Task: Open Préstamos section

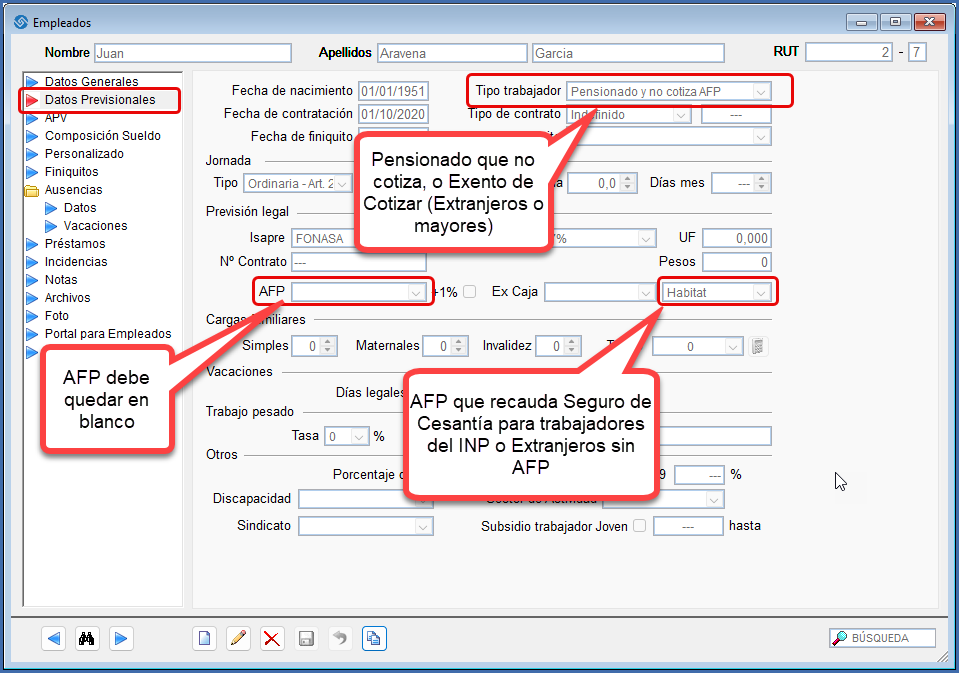Action: pos(75,244)
